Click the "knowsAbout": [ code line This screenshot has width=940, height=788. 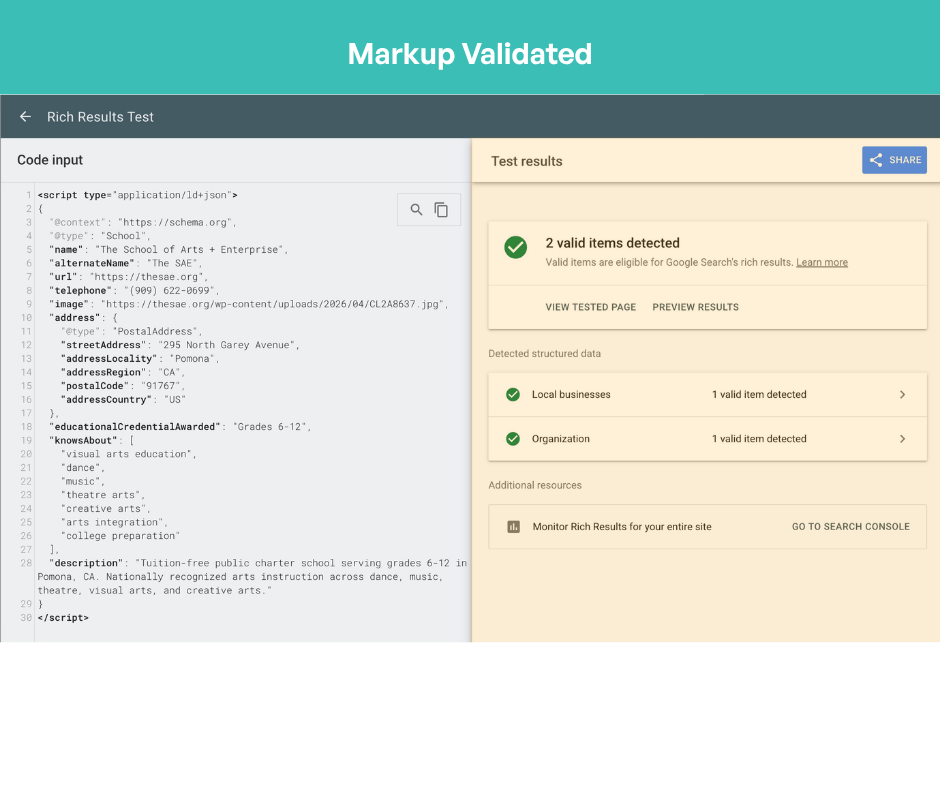click(92, 441)
